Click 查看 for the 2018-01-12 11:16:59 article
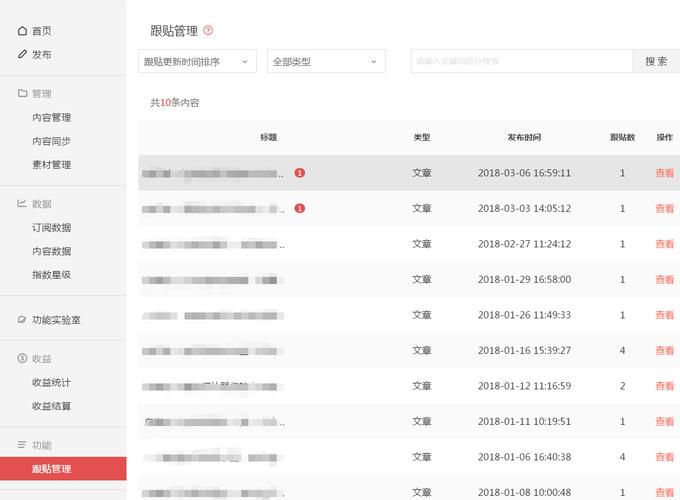The width and height of the screenshot is (680, 500). pyautogui.click(x=664, y=386)
